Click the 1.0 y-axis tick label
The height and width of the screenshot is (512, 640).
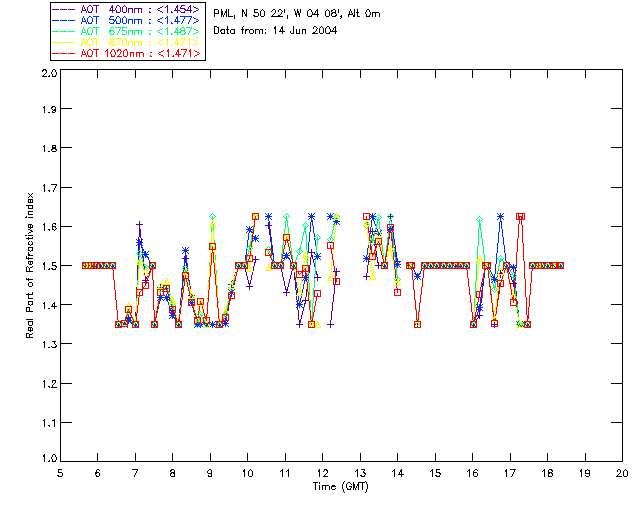point(49,459)
